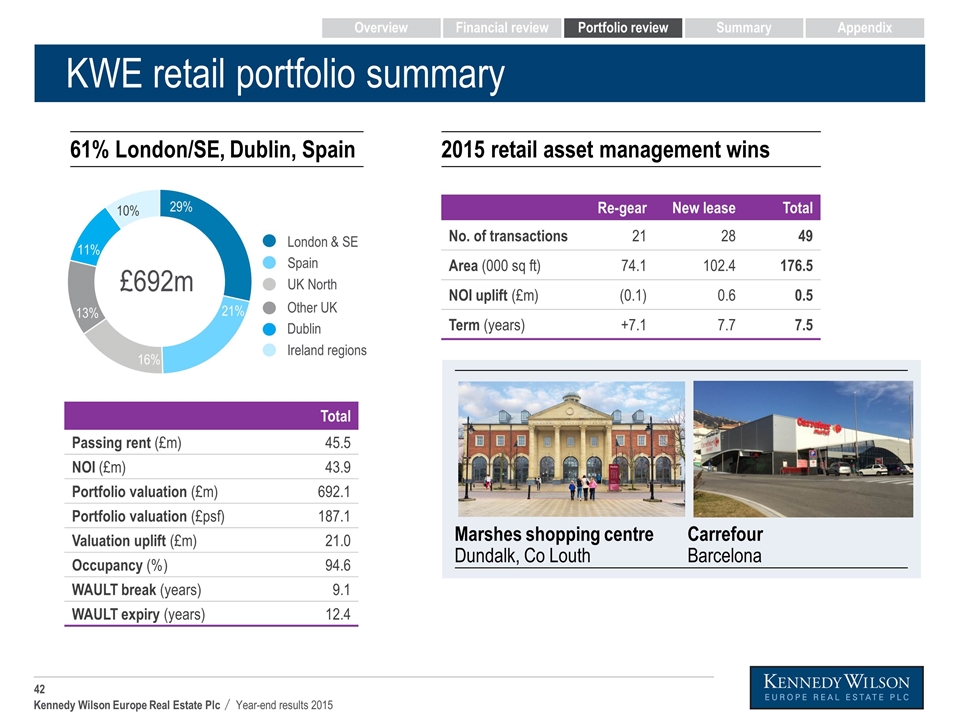This screenshot has width=960, height=720.
Task: Click the 'Term (years)' row label
Action: (486, 325)
